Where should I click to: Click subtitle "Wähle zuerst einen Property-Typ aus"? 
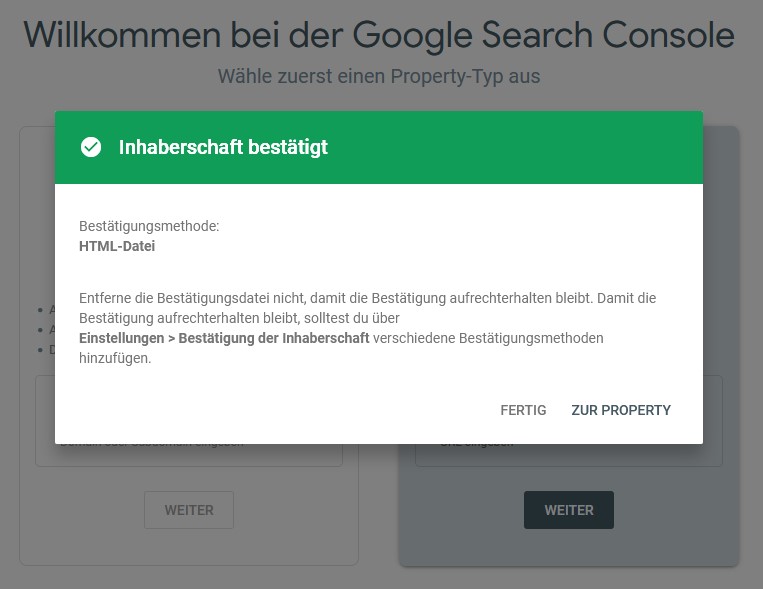tap(379, 76)
